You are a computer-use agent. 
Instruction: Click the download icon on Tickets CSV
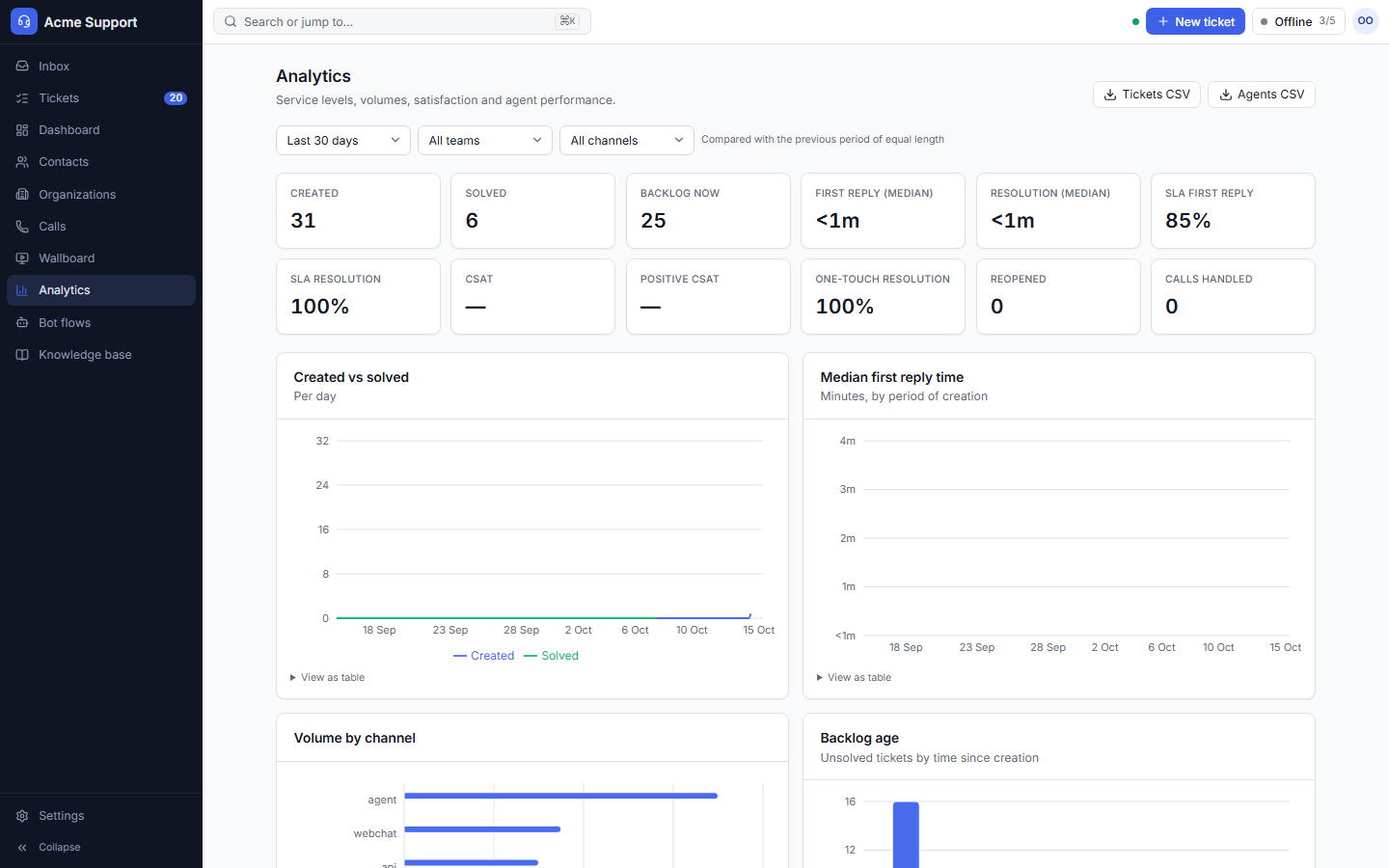pyautogui.click(x=1110, y=95)
